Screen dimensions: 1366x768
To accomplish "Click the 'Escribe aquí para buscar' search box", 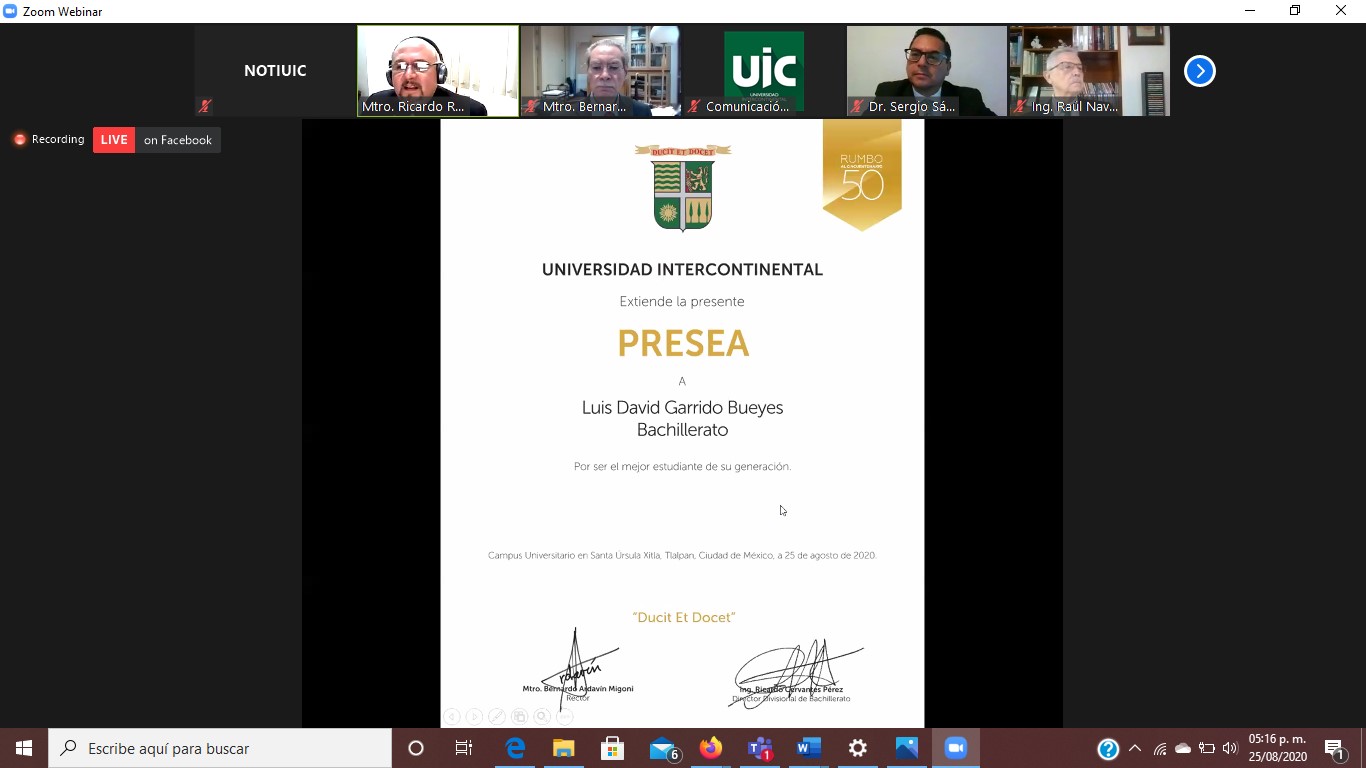I will (220, 748).
